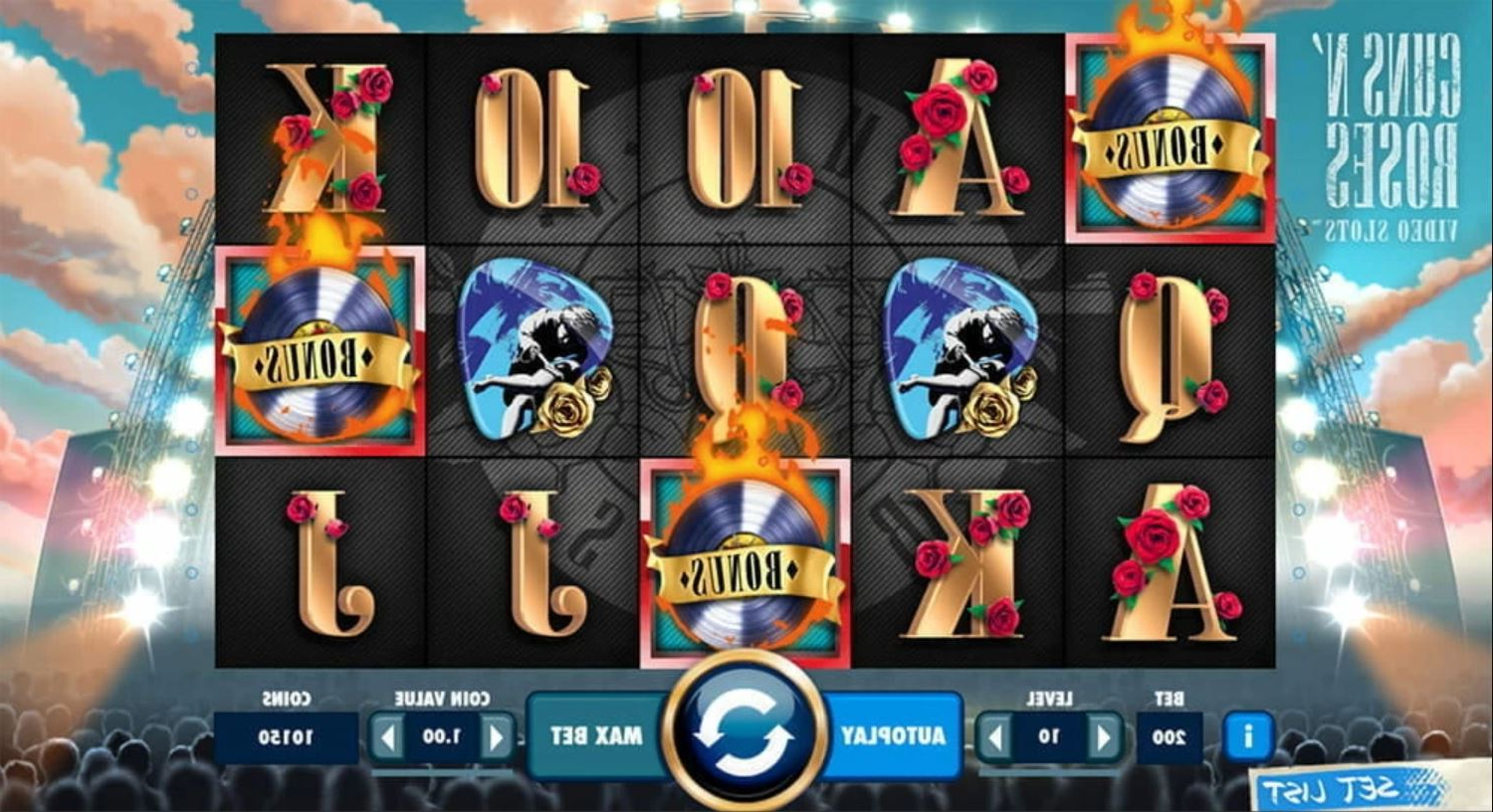This screenshot has width=1493, height=812.
Task: Click the left-pointing arrow of Coin Value stepper
Action: (x=387, y=737)
